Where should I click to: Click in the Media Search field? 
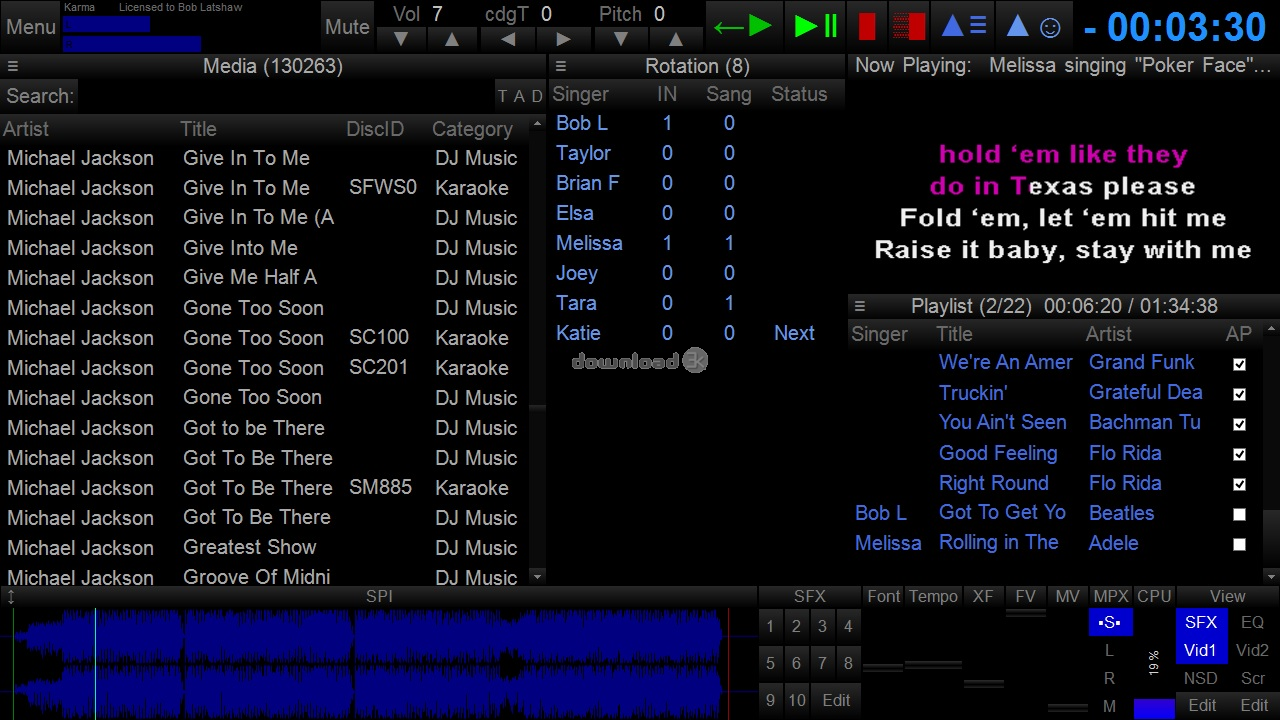(286, 96)
